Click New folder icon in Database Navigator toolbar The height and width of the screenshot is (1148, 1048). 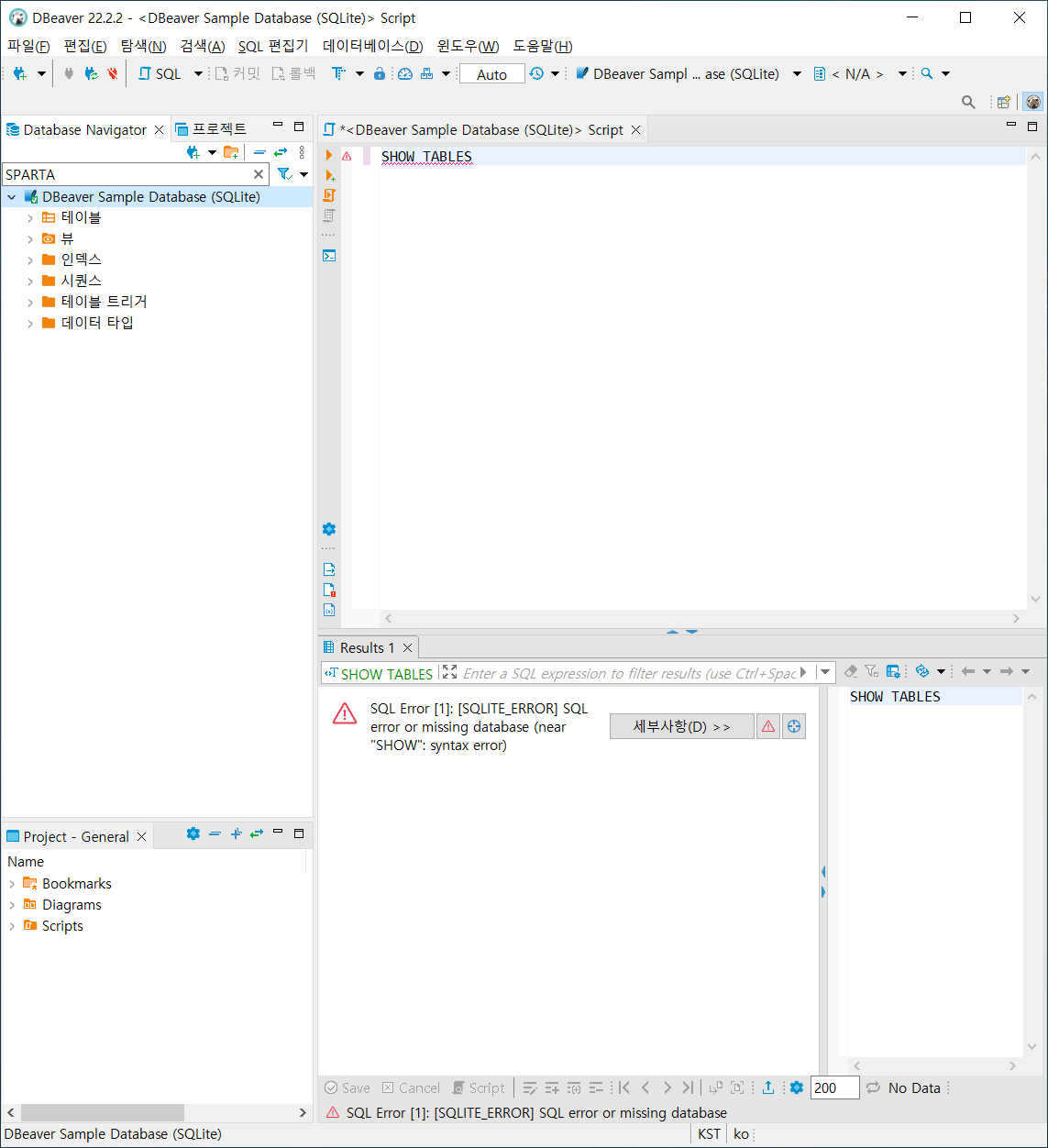coord(231,152)
